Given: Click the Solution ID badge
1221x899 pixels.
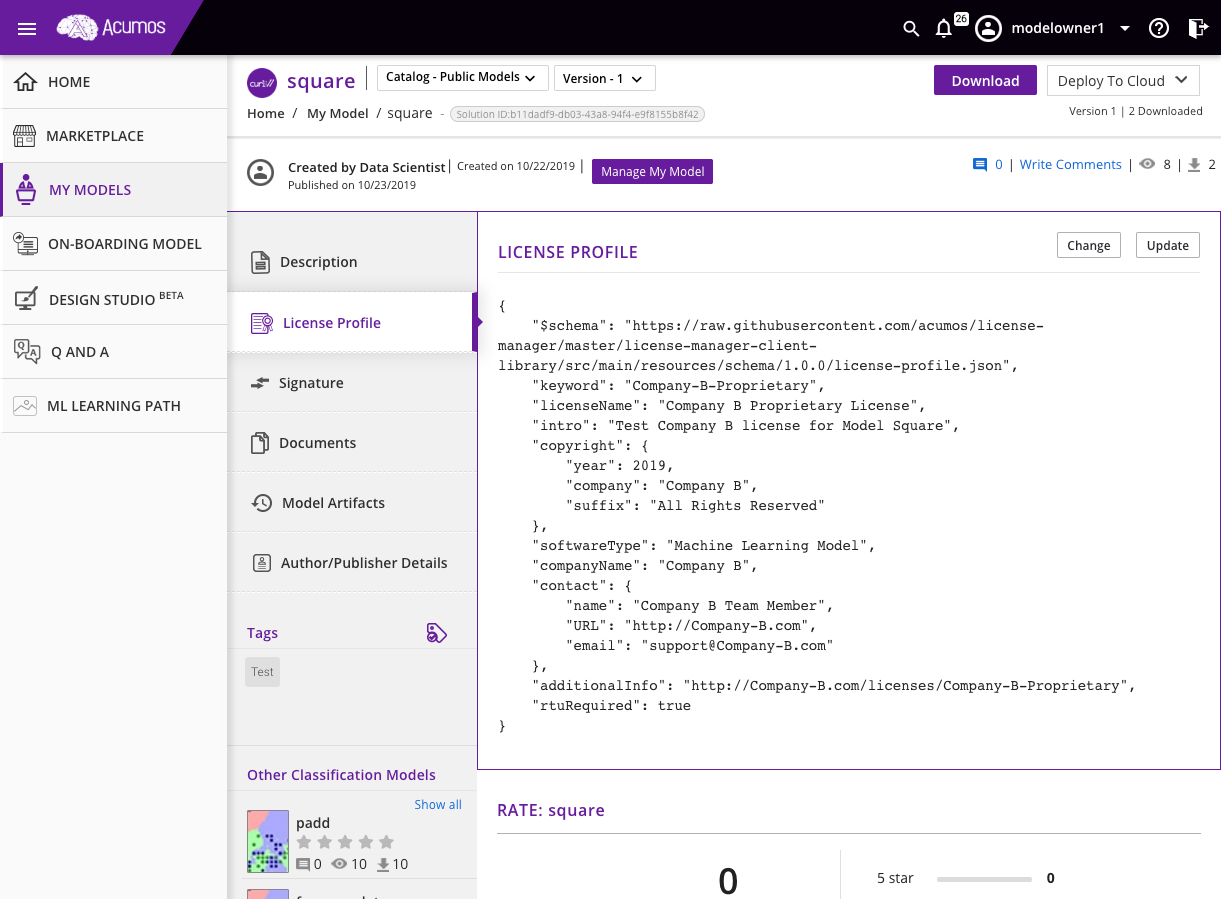Looking at the screenshot, I should click(x=577, y=114).
